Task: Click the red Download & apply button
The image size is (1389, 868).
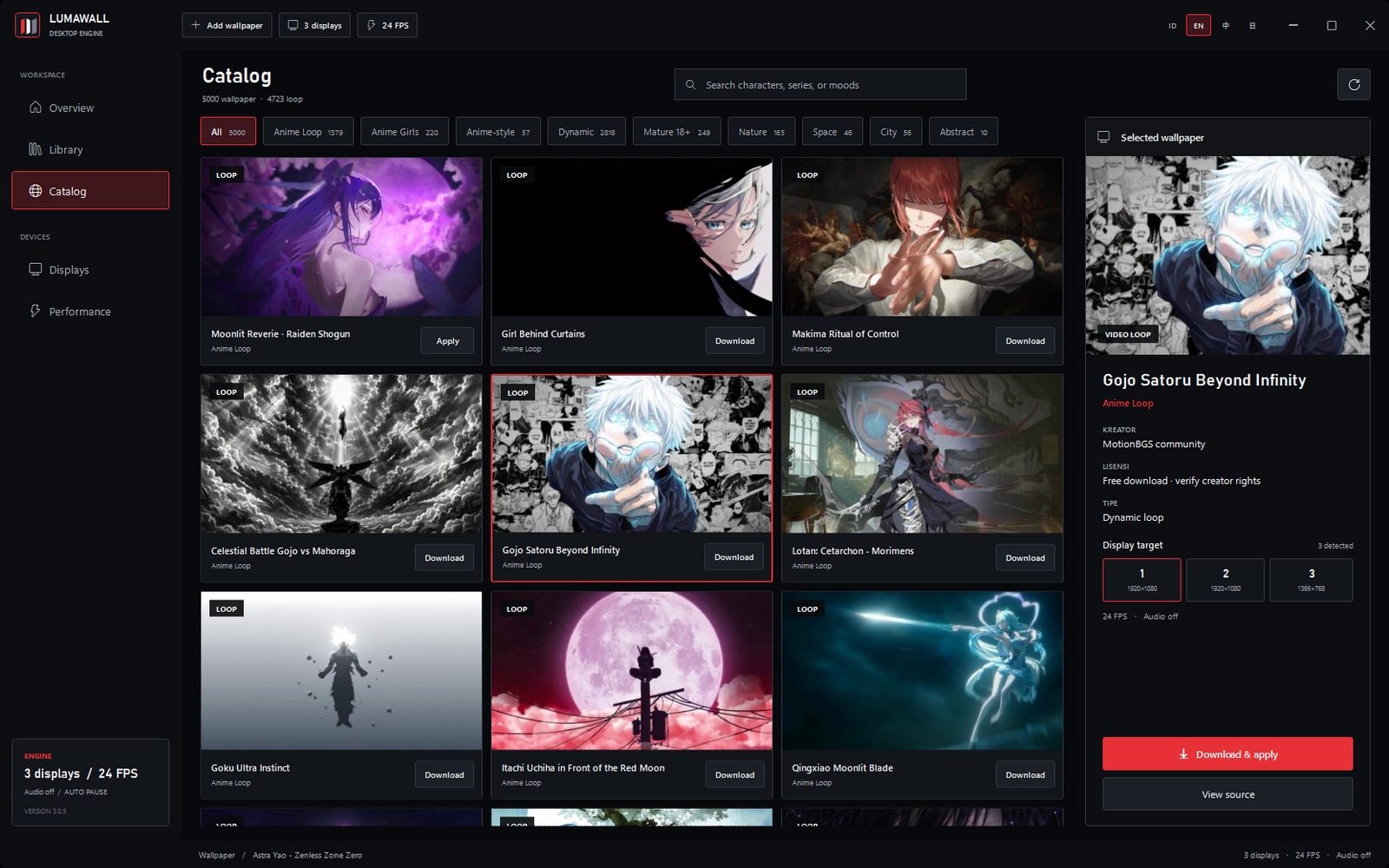Action: [x=1228, y=753]
